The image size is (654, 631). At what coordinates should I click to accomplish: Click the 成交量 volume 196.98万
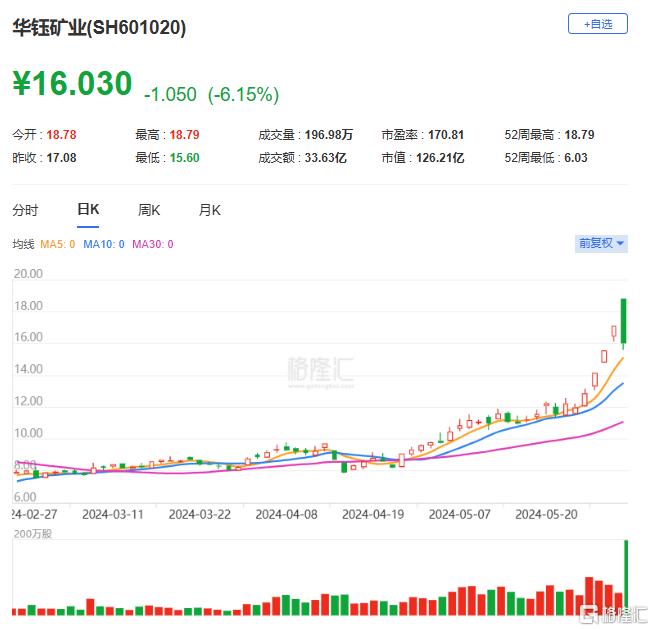pyautogui.click(x=329, y=135)
